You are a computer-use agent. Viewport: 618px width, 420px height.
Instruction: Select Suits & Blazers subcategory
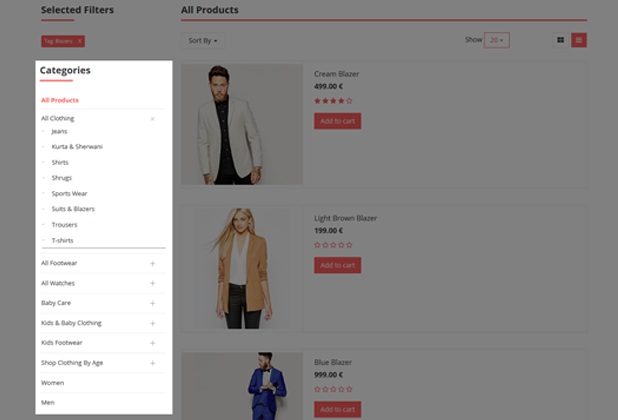coord(73,209)
